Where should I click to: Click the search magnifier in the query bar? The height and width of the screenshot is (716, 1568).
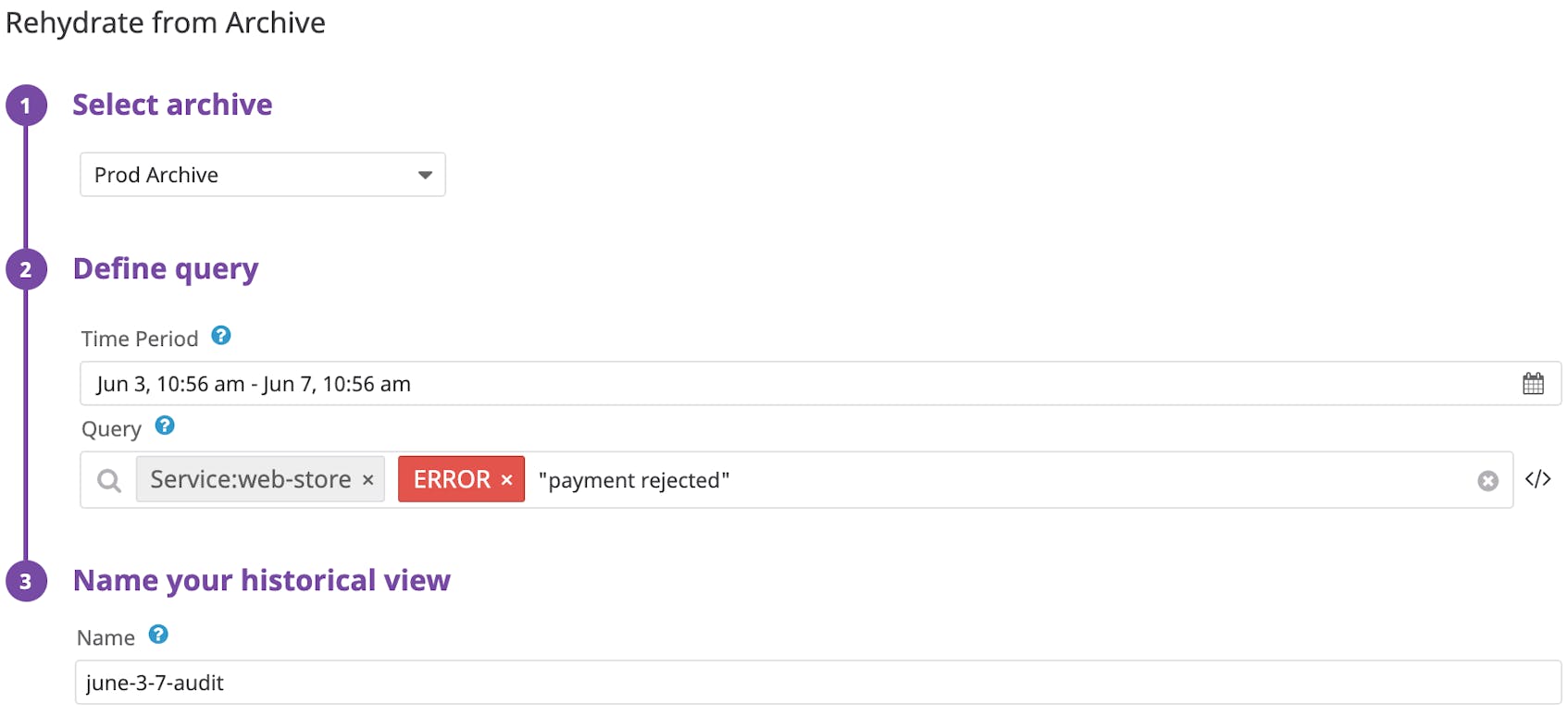pos(109,480)
